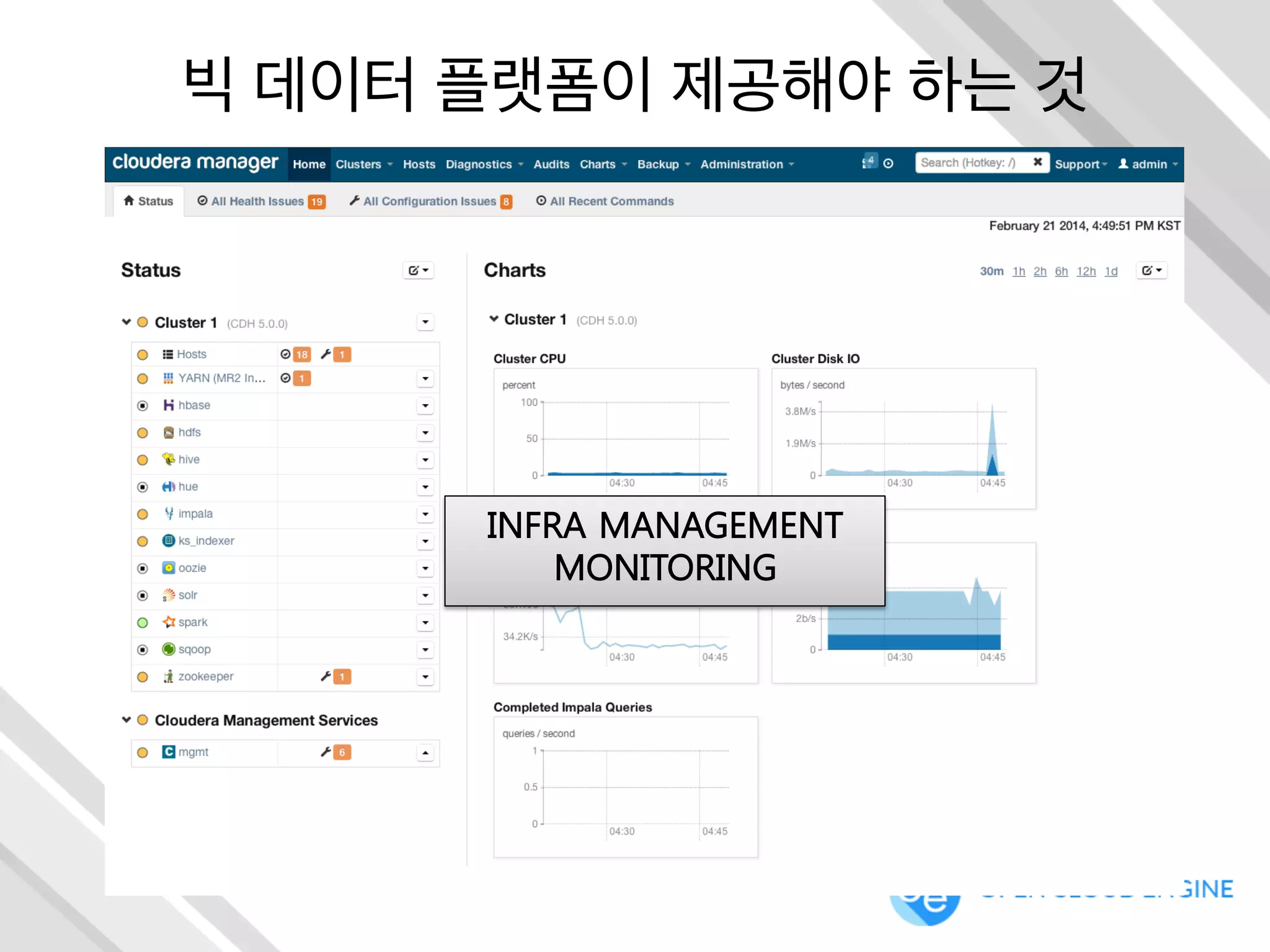Screen dimensions: 1270x952
Task: Click the Cluster Disk IO chart
Action: (x=904, y=439)
